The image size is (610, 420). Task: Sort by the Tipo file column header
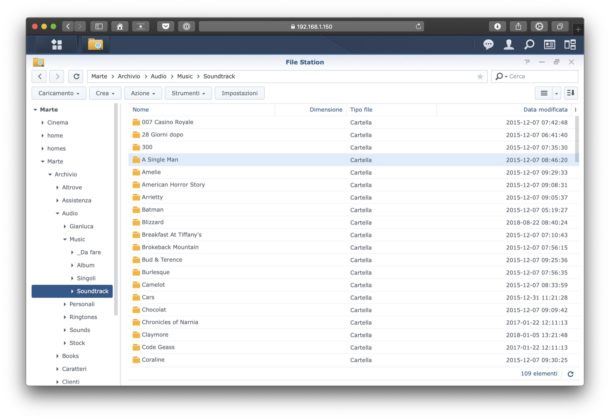coord(391,110)
